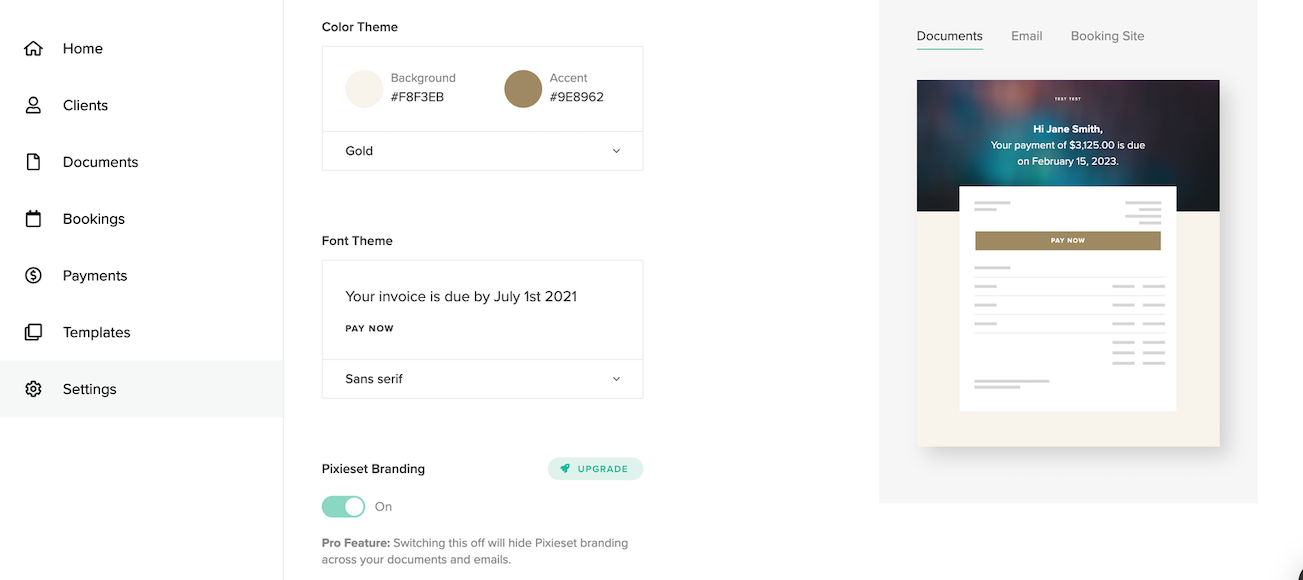This screenshot has height=580, width=1303.
Task: Click the rocket icon on Upgrade badge
Action: tap(565, 468)
